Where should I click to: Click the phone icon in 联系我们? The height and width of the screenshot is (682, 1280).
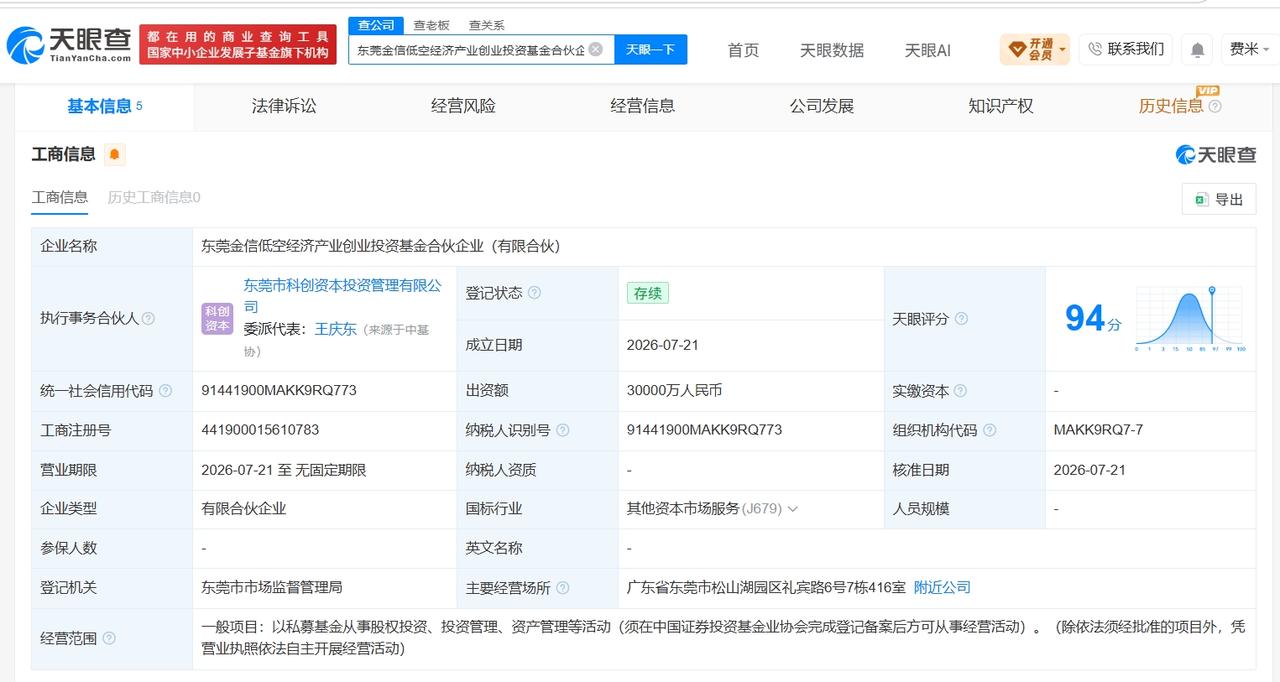[1094, 49]
